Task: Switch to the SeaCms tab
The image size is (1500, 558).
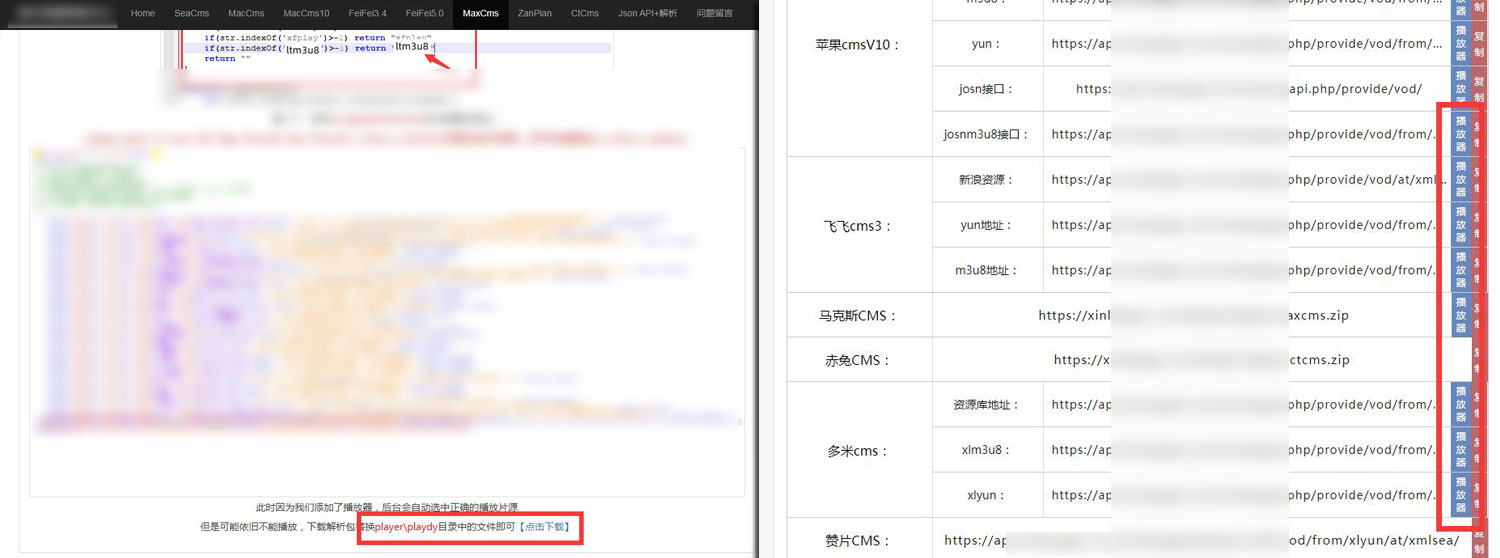Action: click(x=191, y=14)
